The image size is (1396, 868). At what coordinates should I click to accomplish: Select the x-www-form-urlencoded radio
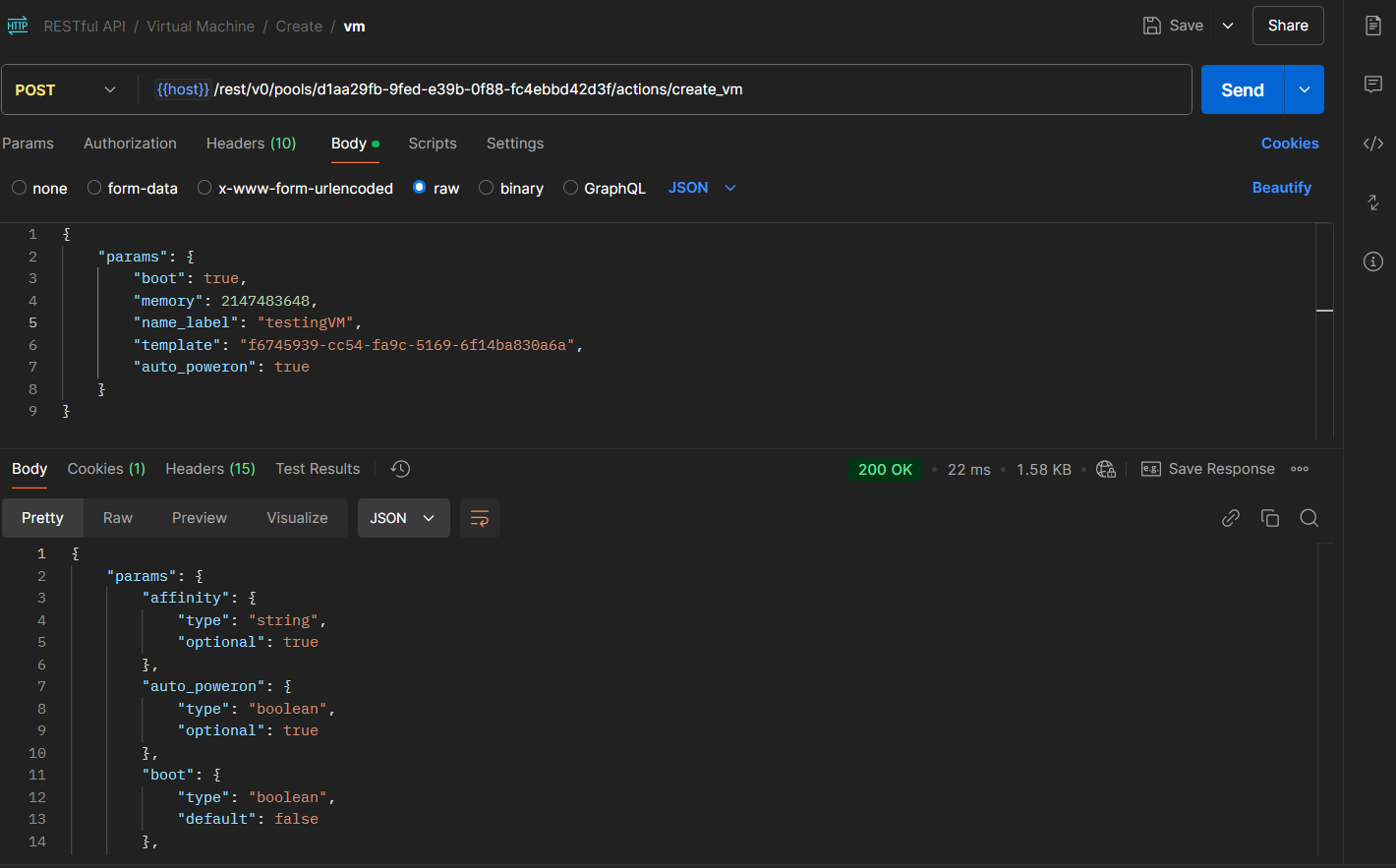[204, 188]
